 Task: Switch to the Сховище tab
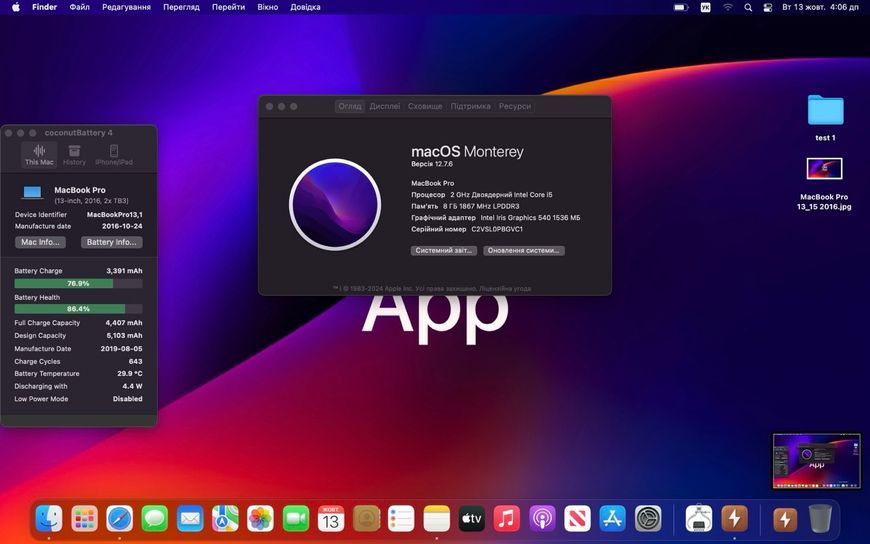coord(425,106)
